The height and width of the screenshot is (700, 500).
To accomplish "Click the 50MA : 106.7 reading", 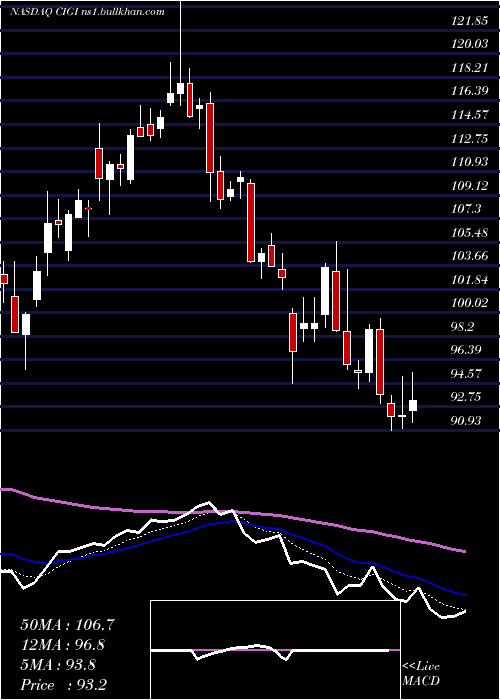I will click(x=68, y=625).
